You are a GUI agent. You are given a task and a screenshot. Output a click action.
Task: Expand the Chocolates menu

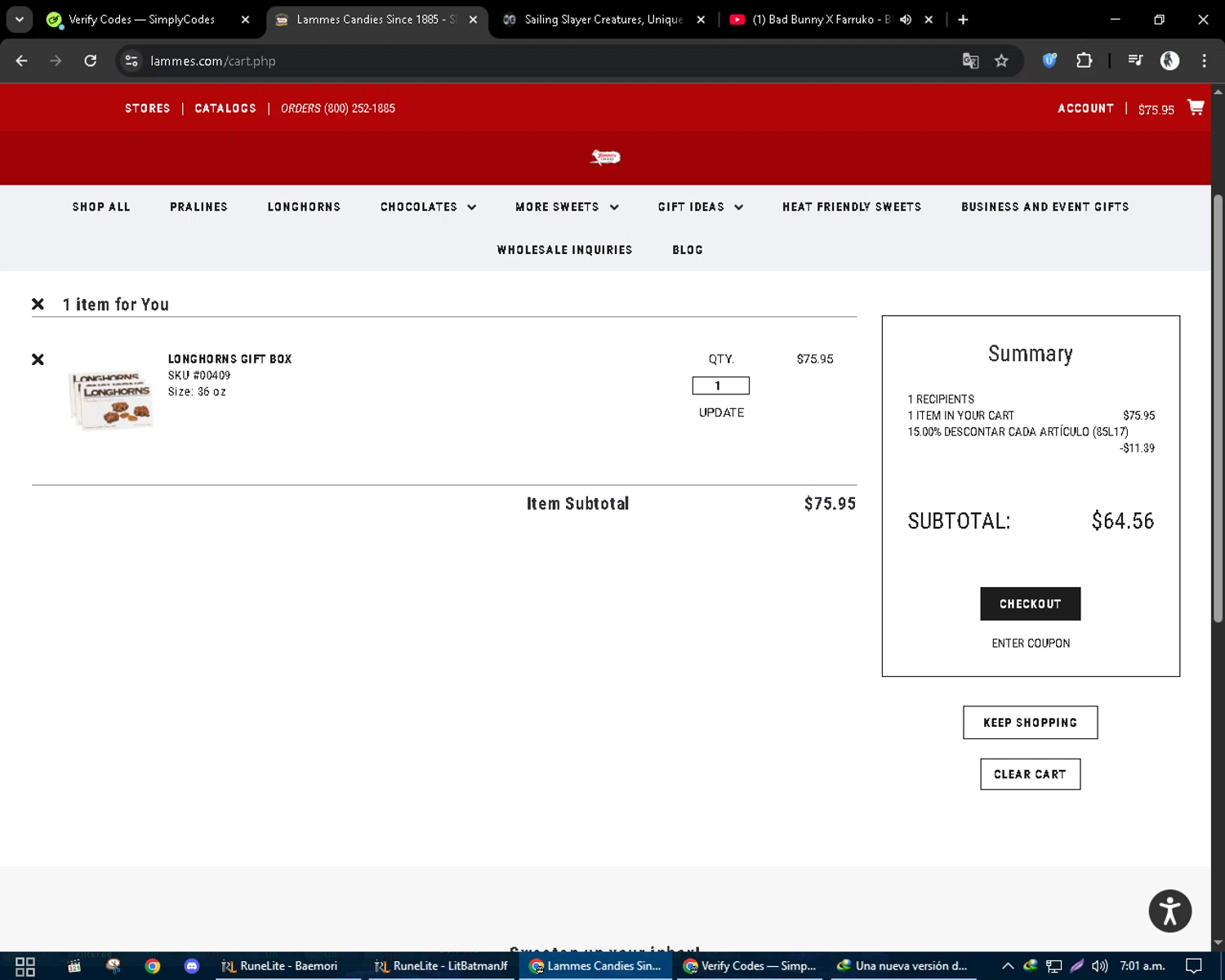point(428,207)
